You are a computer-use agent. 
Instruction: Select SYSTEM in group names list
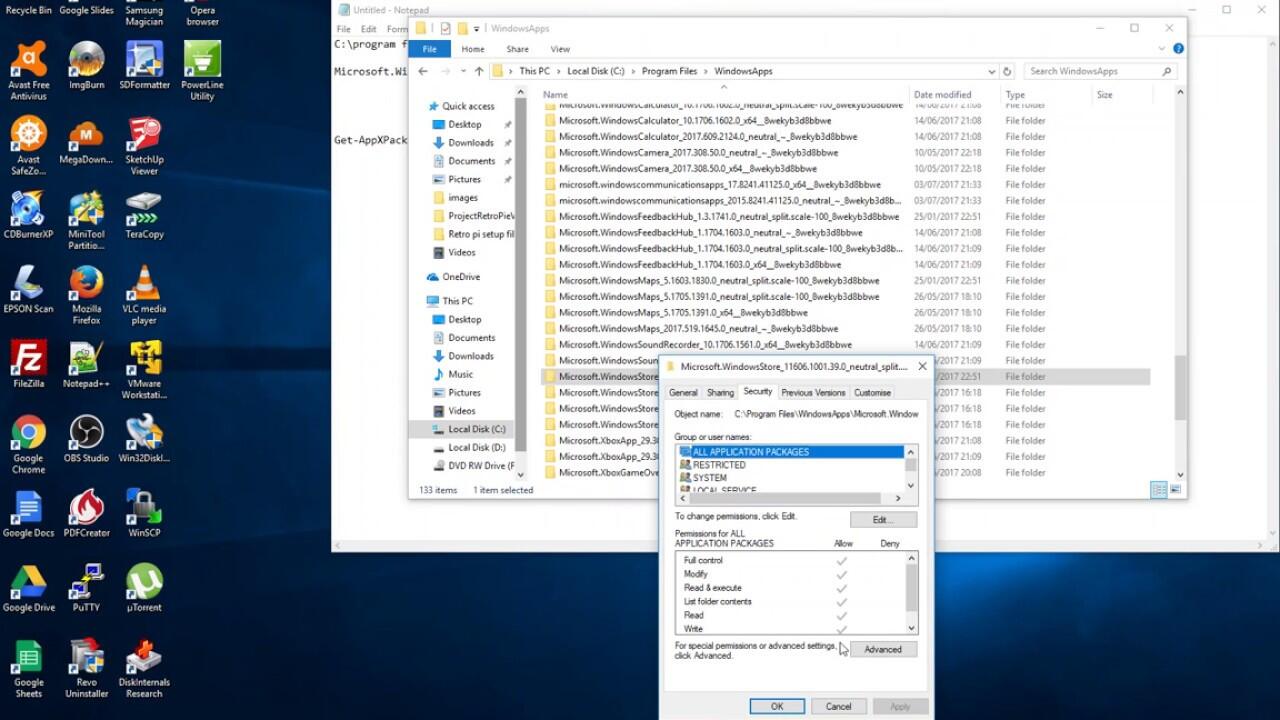click(x=710, y=478)
